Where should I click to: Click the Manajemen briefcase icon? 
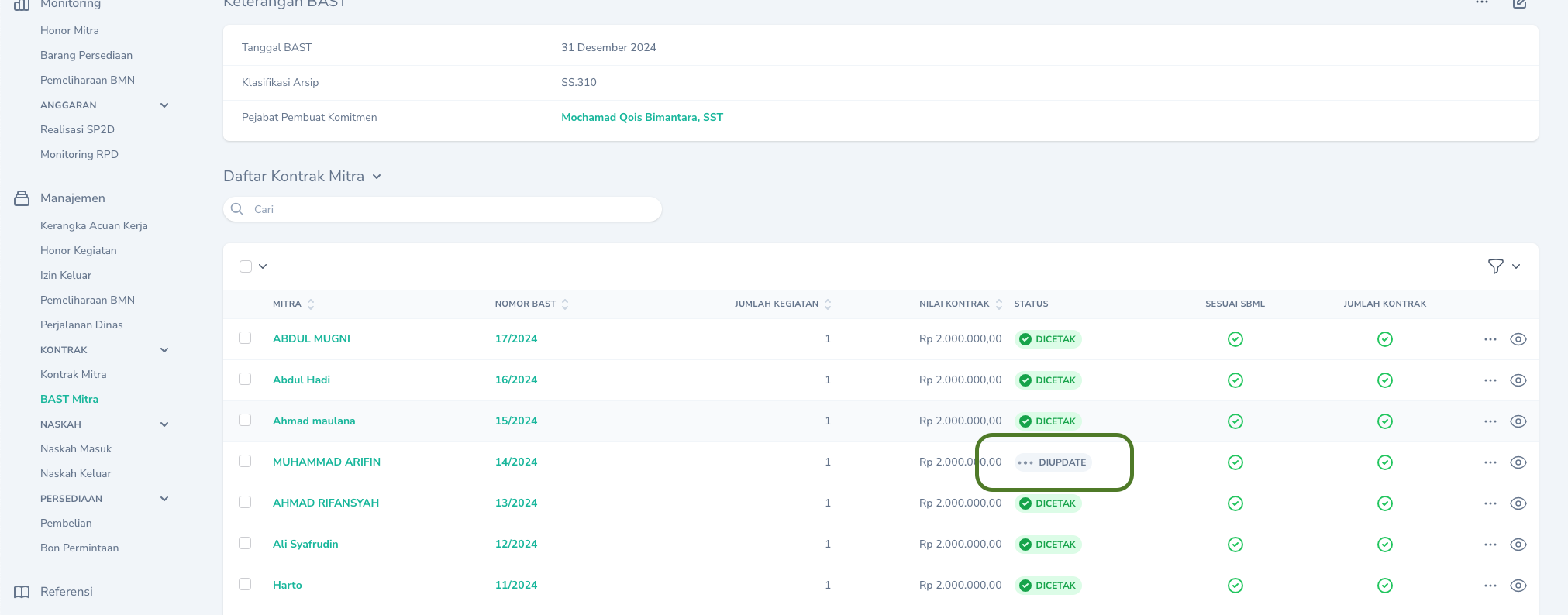(x=22, y=198)
